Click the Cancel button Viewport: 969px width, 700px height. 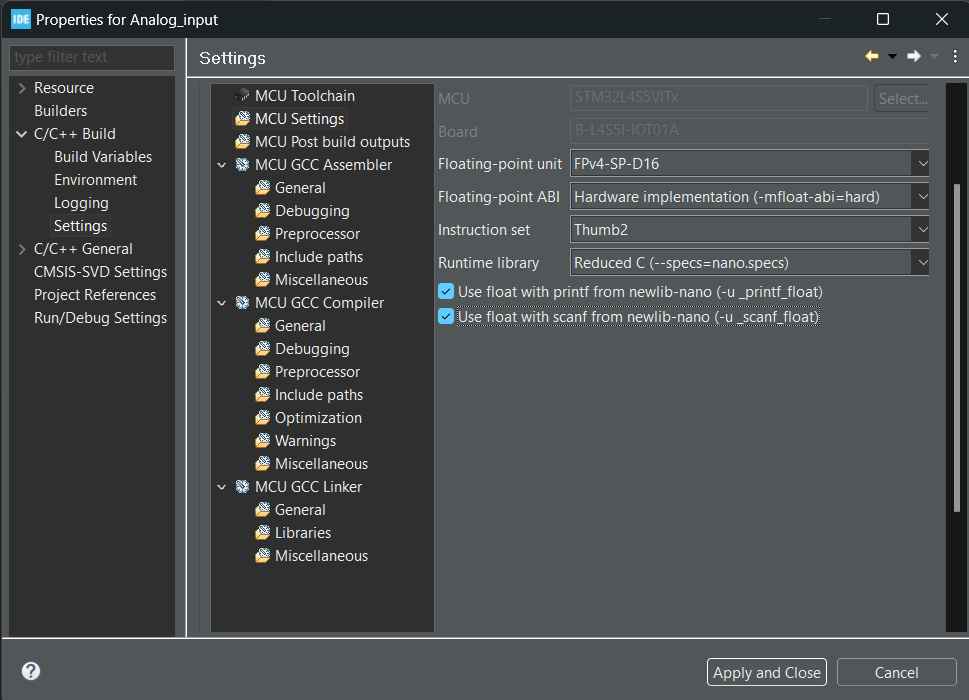896,673
